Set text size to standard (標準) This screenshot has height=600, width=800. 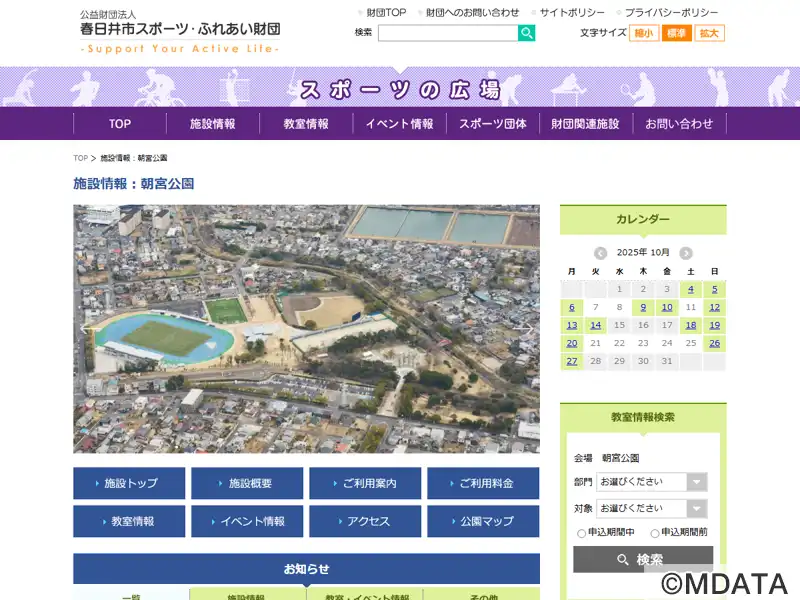pos(676,33)
